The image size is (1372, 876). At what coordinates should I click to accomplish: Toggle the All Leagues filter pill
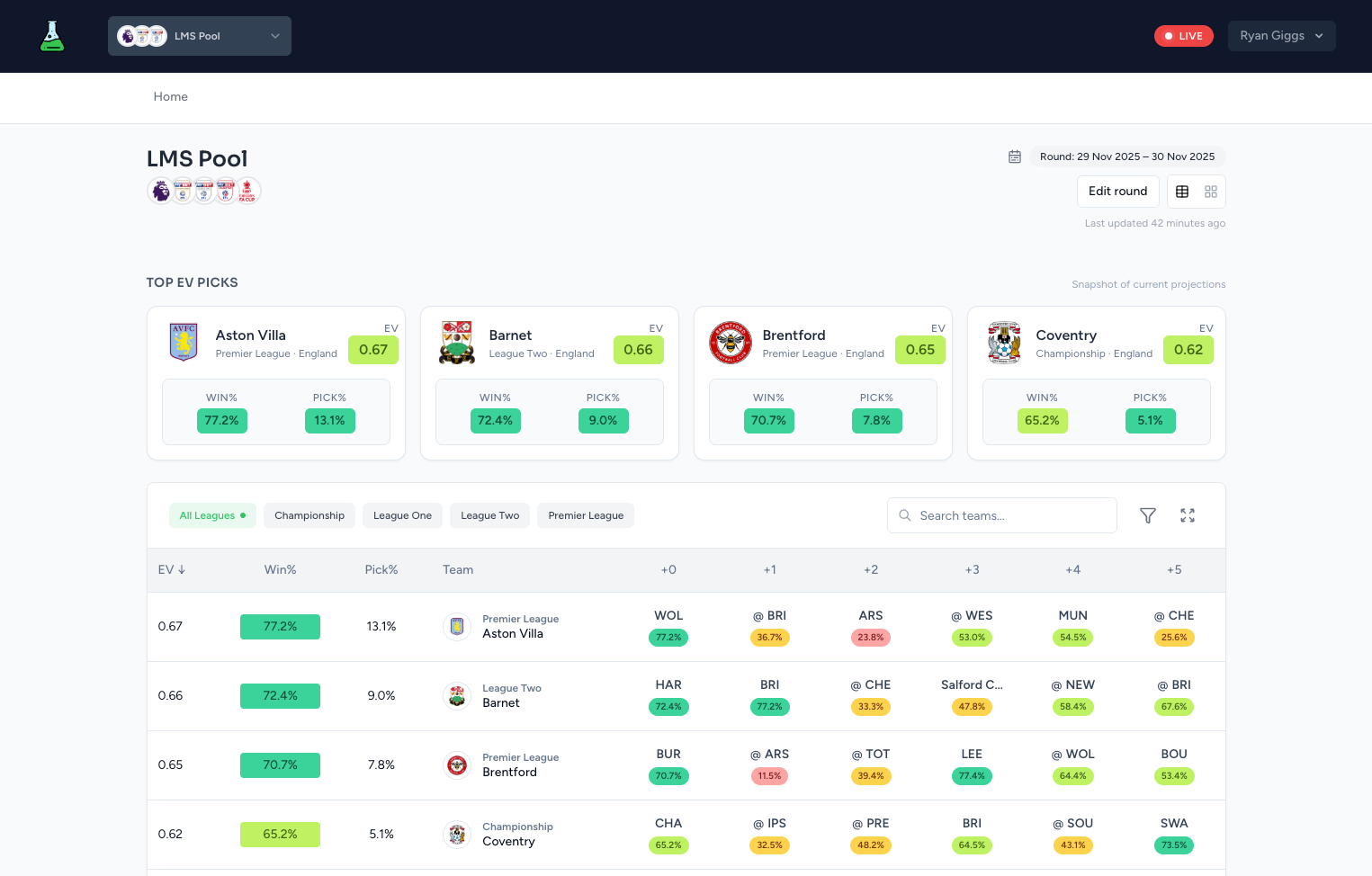point(212,515)
